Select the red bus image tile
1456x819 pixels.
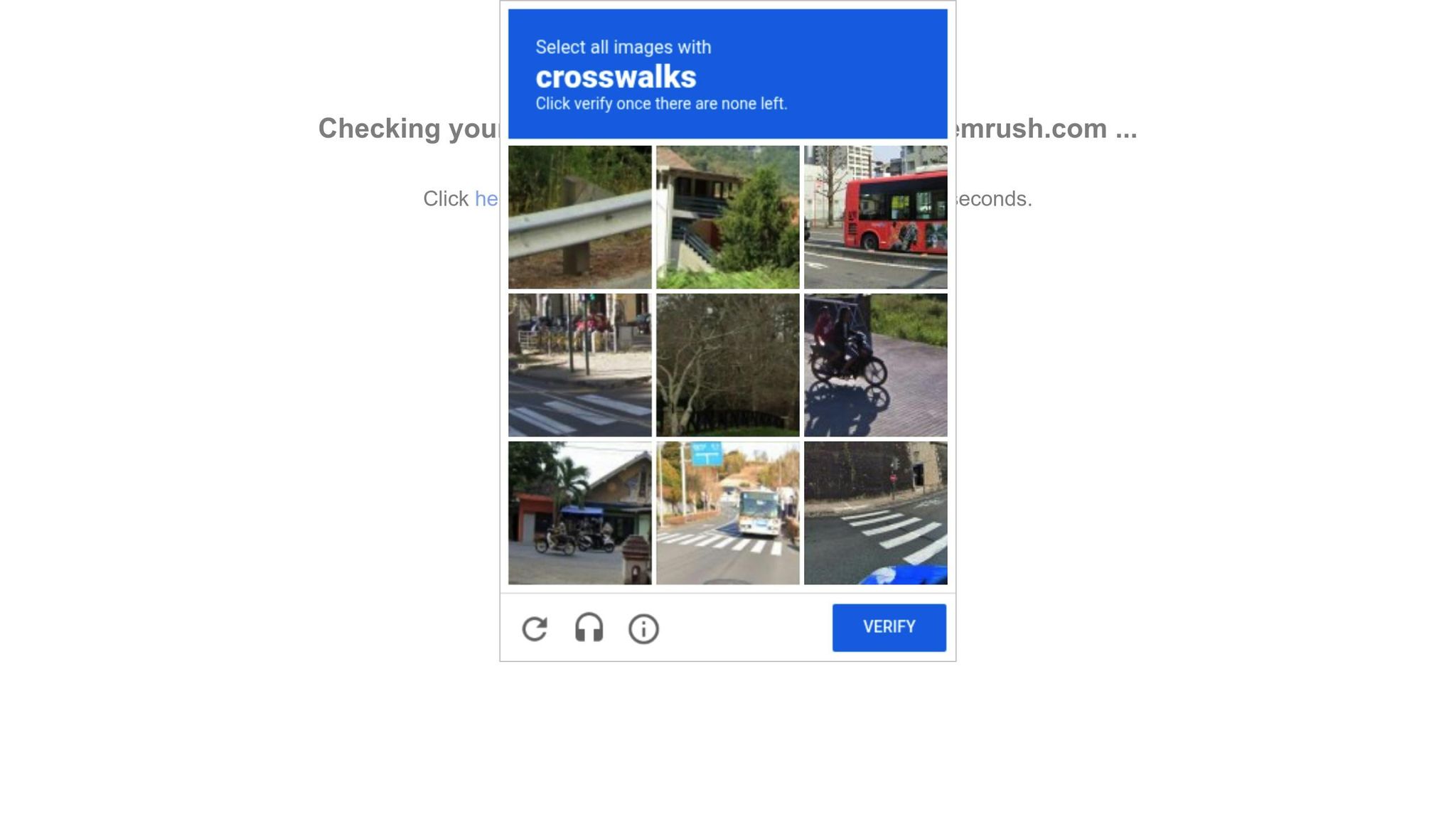(x=875, y=217)
